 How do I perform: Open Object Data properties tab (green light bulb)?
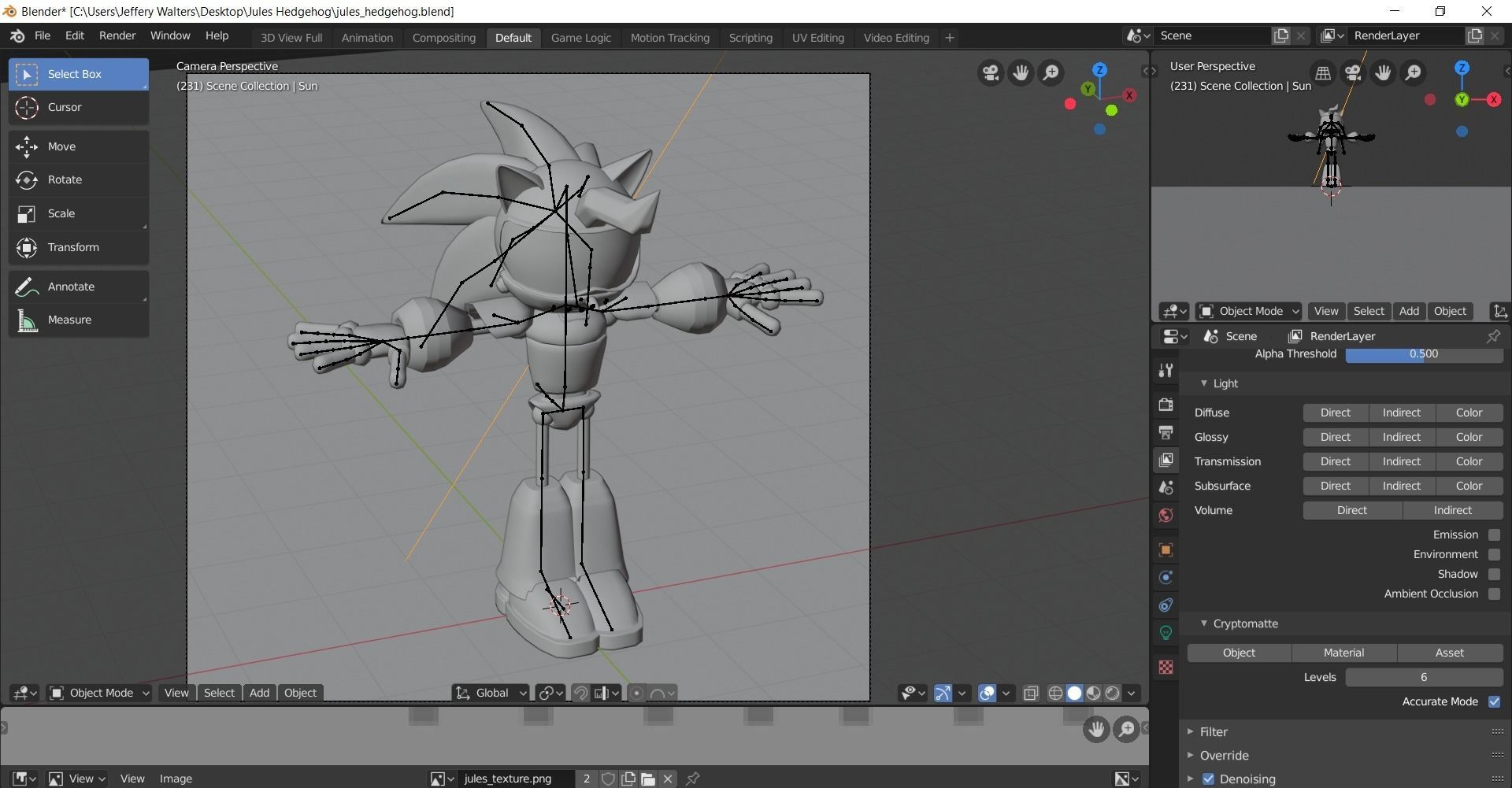[x=1166, y=632]
